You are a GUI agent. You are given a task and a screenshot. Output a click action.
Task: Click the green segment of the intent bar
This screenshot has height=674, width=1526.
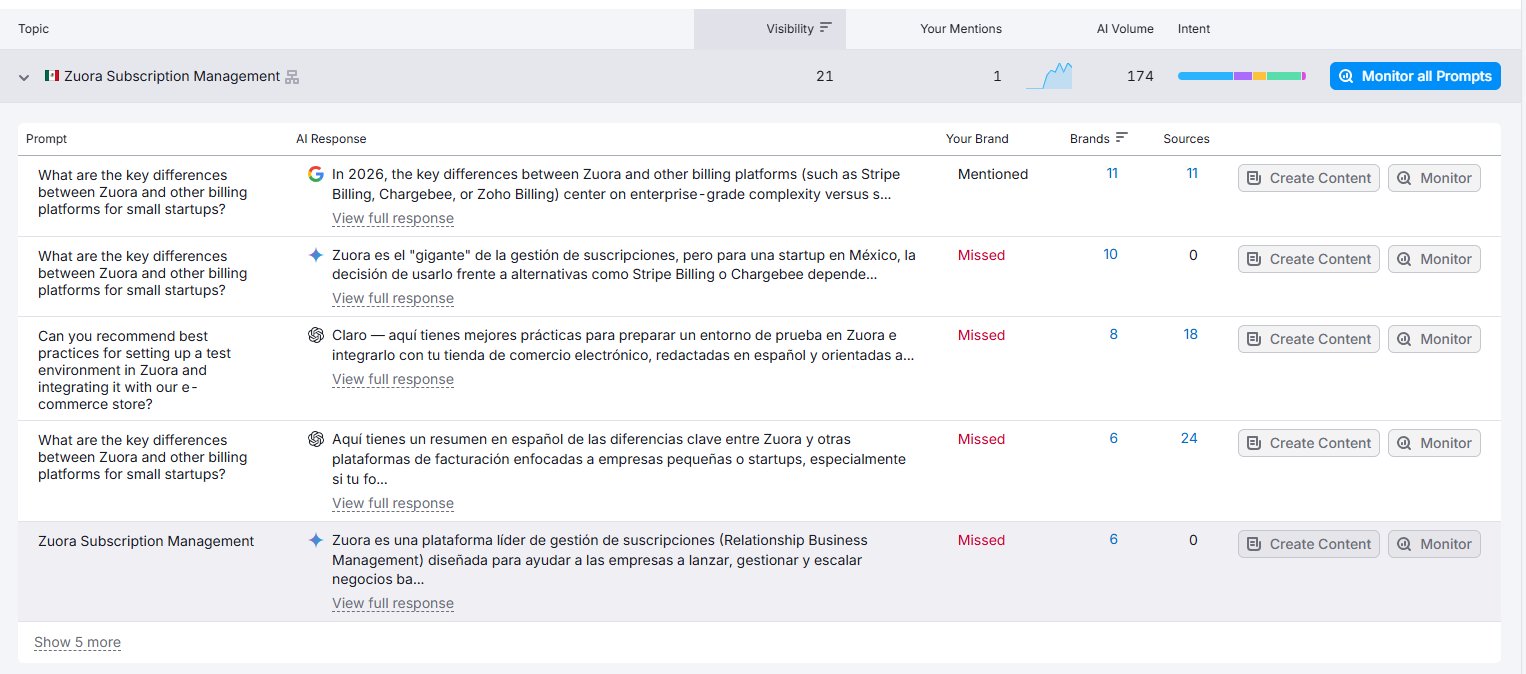tap(1283, 76)
